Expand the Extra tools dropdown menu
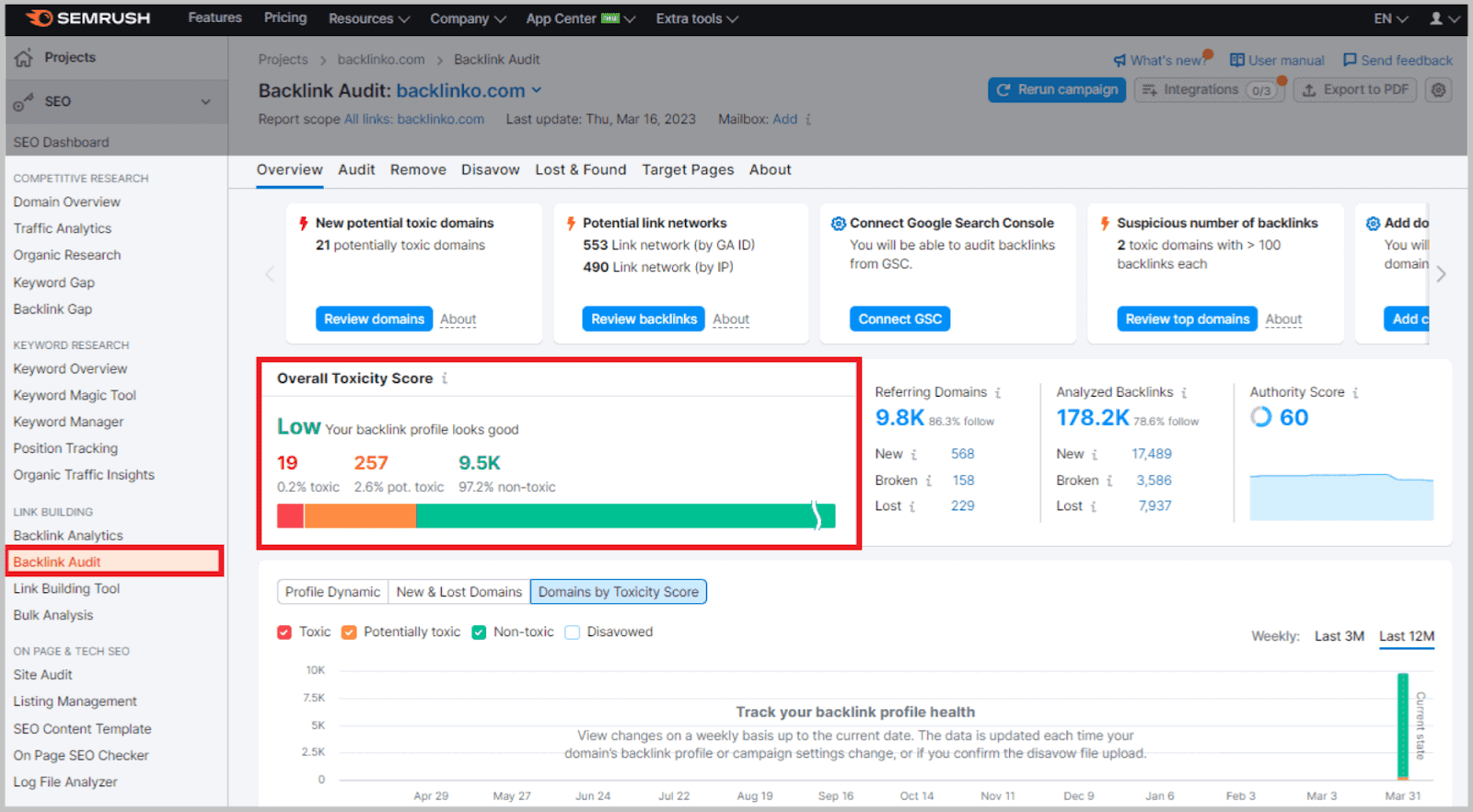The height and width of the screenshot is (812, 1473). [697, 18]
